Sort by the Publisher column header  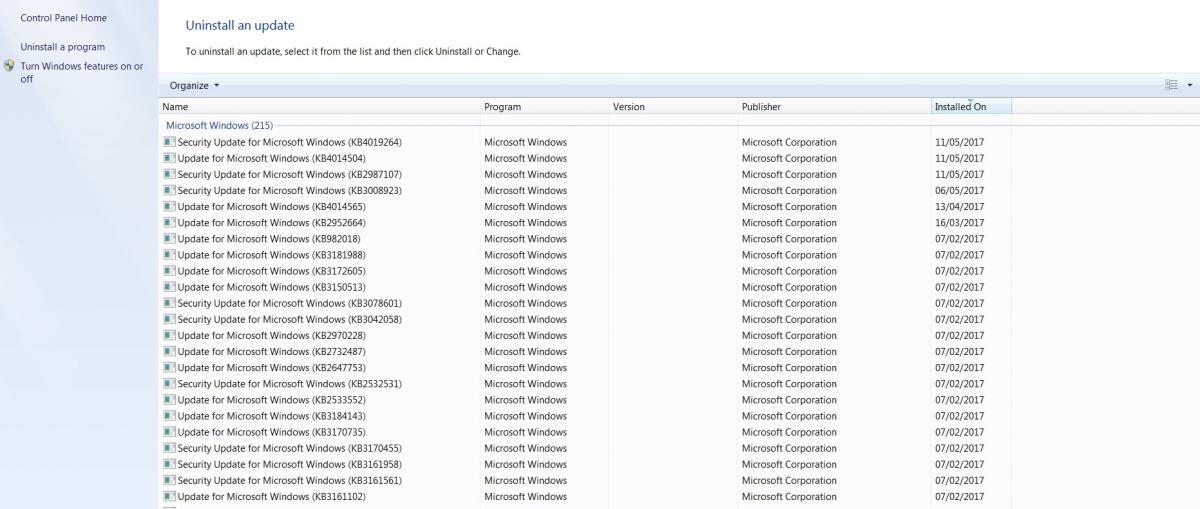834,106
